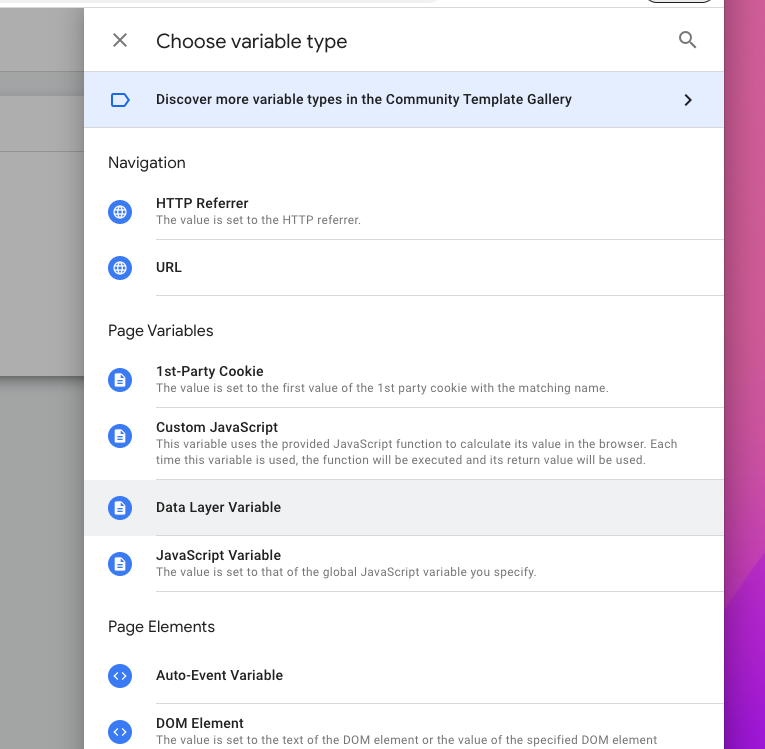Click the 1st-Party Cookie document icon
This screenshot has height=749, width=765.
click(120, 380)
